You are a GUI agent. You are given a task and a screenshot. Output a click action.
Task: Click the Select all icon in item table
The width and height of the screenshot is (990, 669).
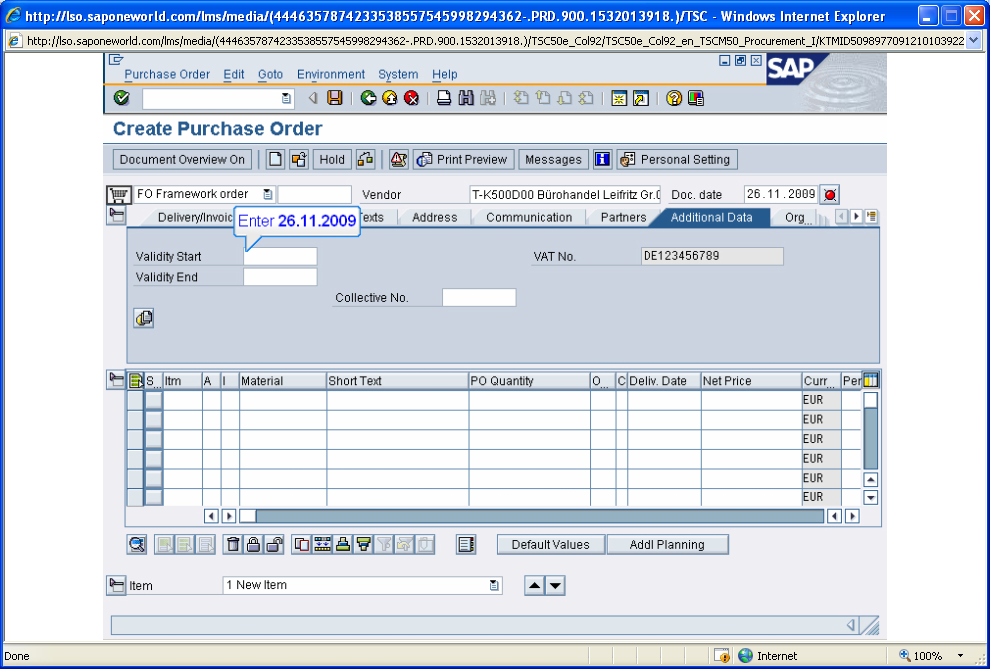click(136, 381)
